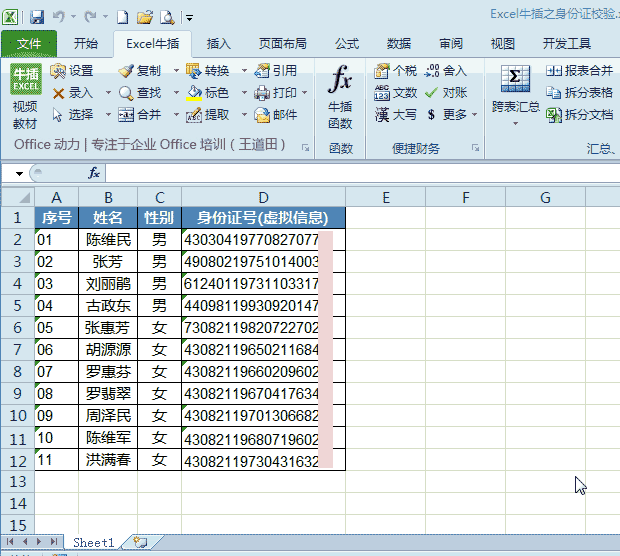Screen dimensions: 620x556
Task: Go to last sheet navigation arrow
Action: click(x=54, y=541)
